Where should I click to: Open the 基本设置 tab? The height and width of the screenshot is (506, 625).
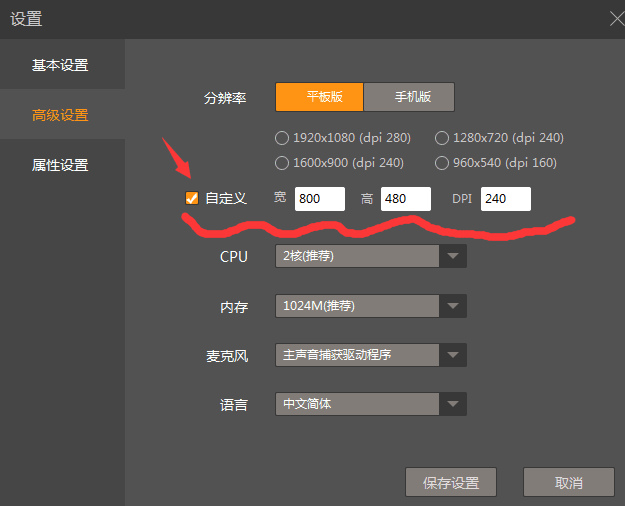(62, 65)
